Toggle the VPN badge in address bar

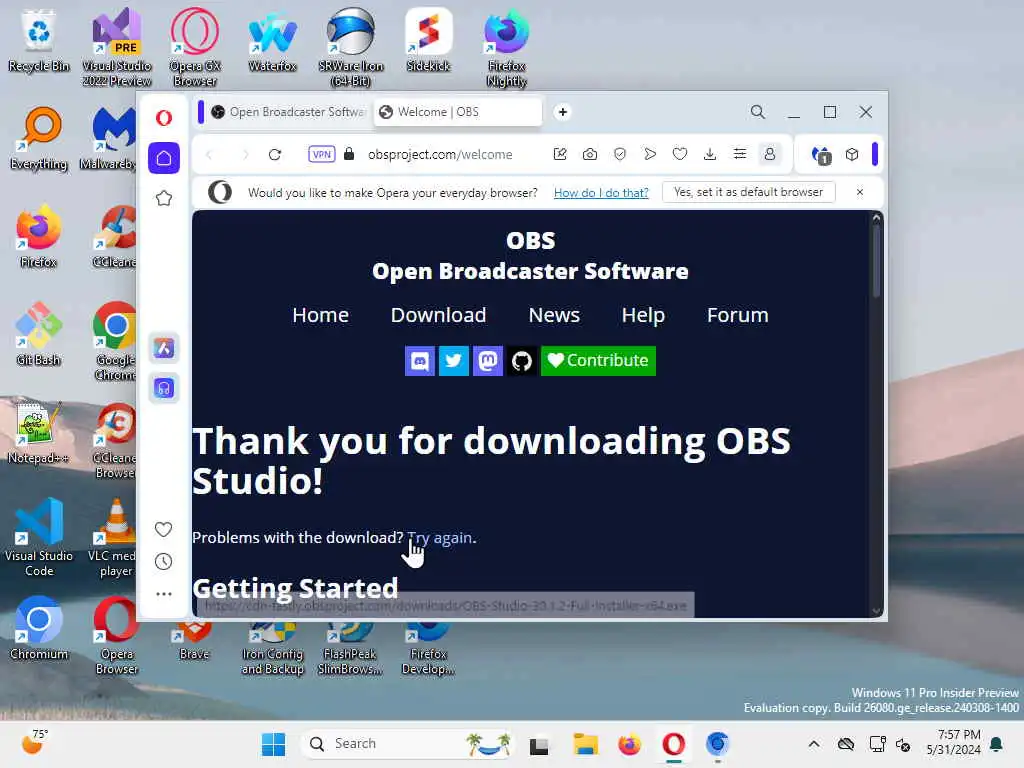pos(321,155)
